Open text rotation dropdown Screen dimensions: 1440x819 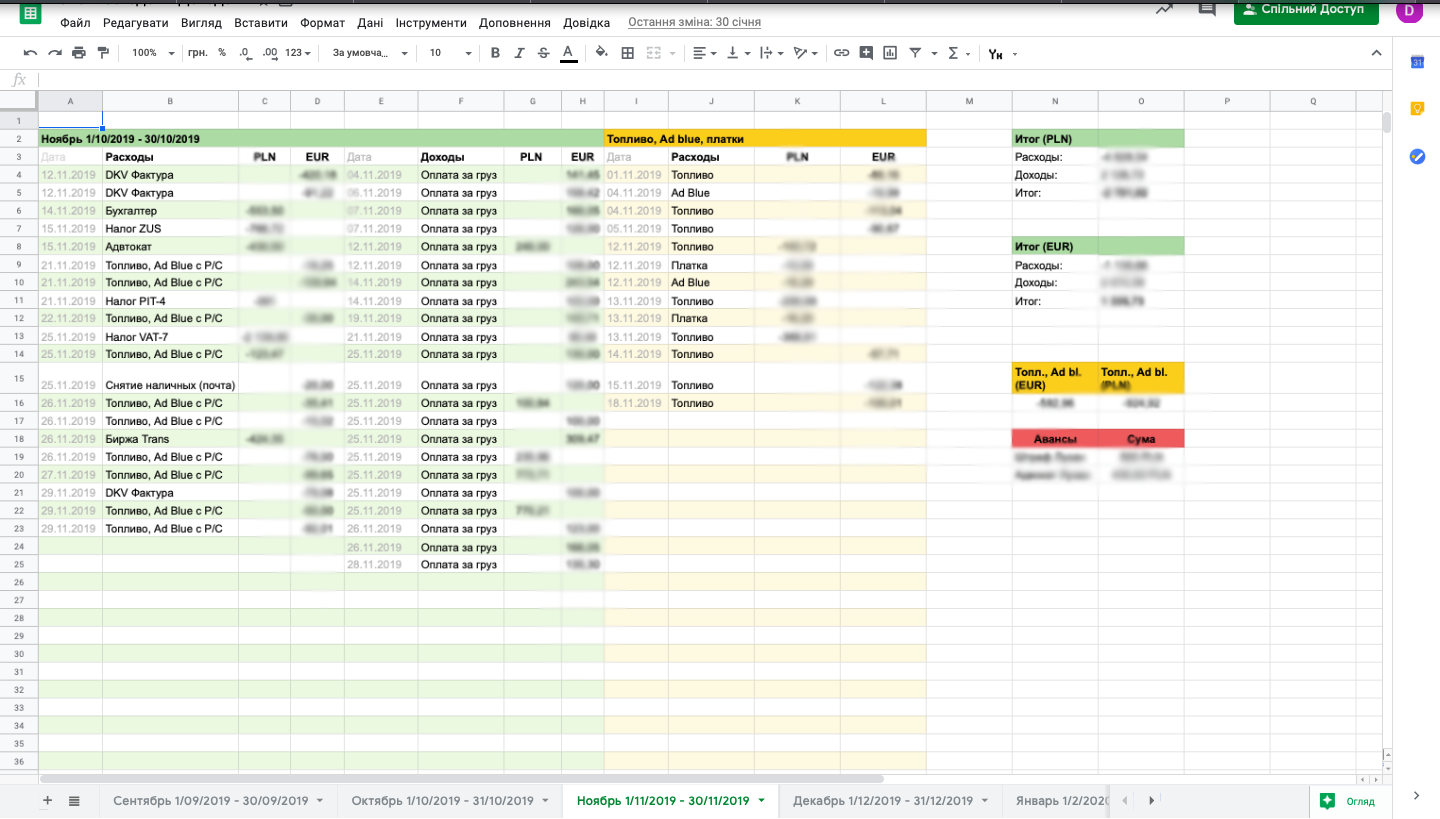805,53
